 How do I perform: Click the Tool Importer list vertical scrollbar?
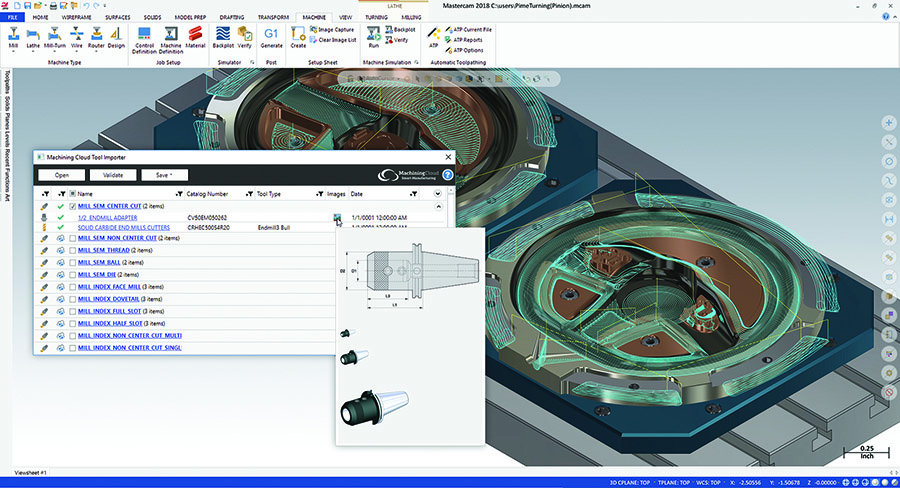click(x=451, y=207)
